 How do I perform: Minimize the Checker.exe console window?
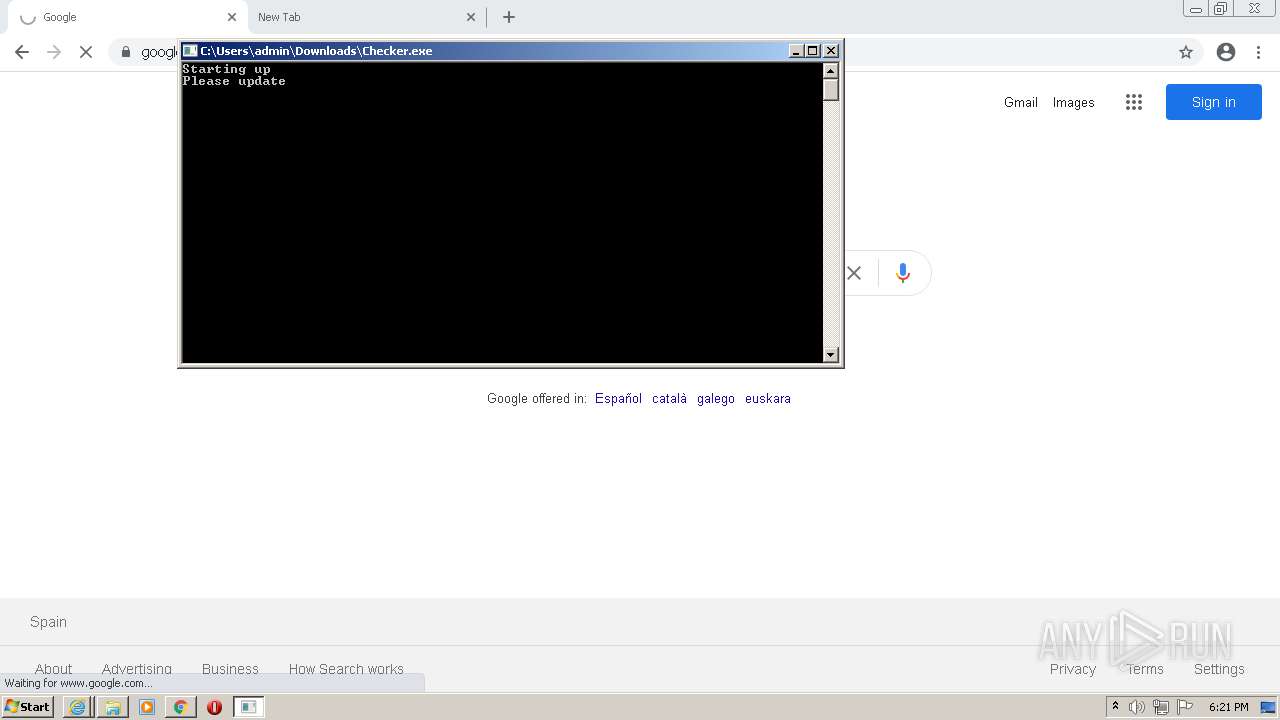coord(796,51)
